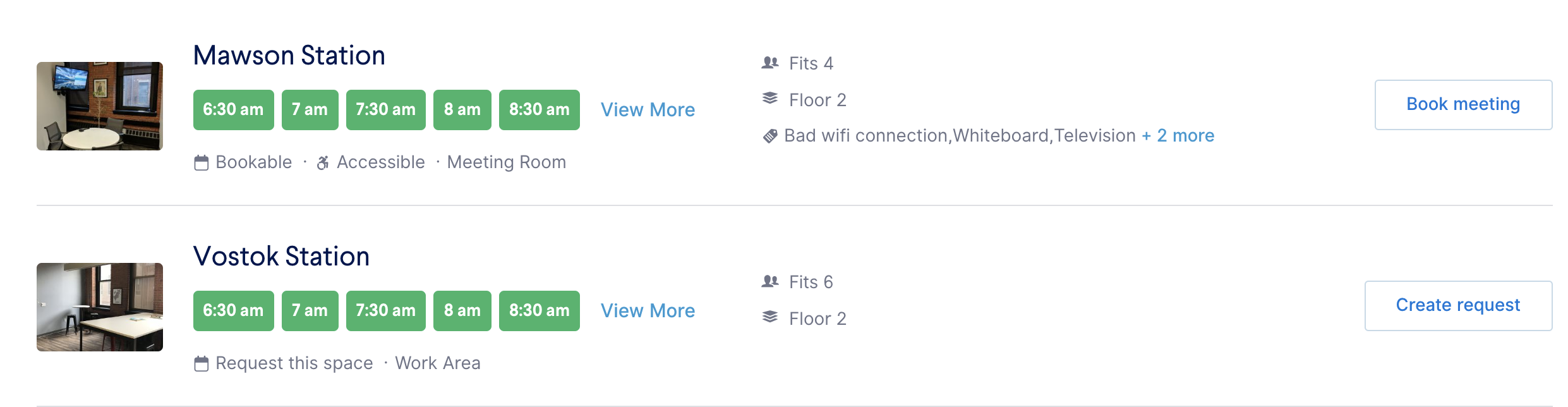Open the Mawson Station room name
This screenshot has height=407, width=1568.
click(289, 56)
